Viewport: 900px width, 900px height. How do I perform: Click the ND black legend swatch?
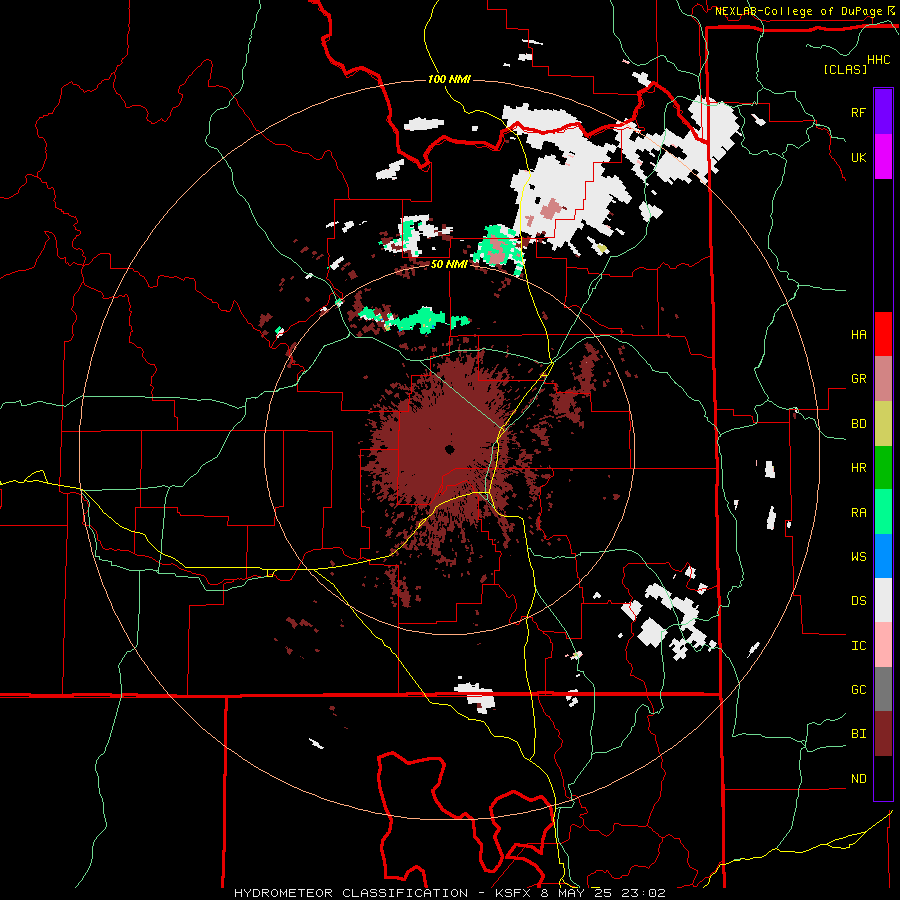(883, 778)
